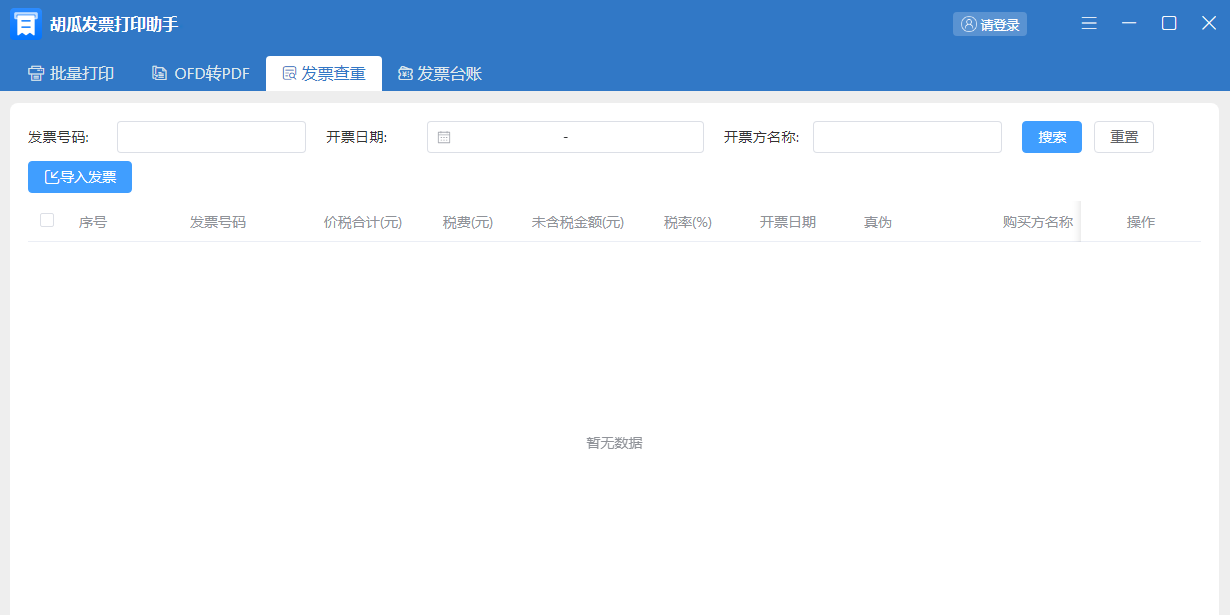
Task: Click the 请登录 login button
Action: 990,24
